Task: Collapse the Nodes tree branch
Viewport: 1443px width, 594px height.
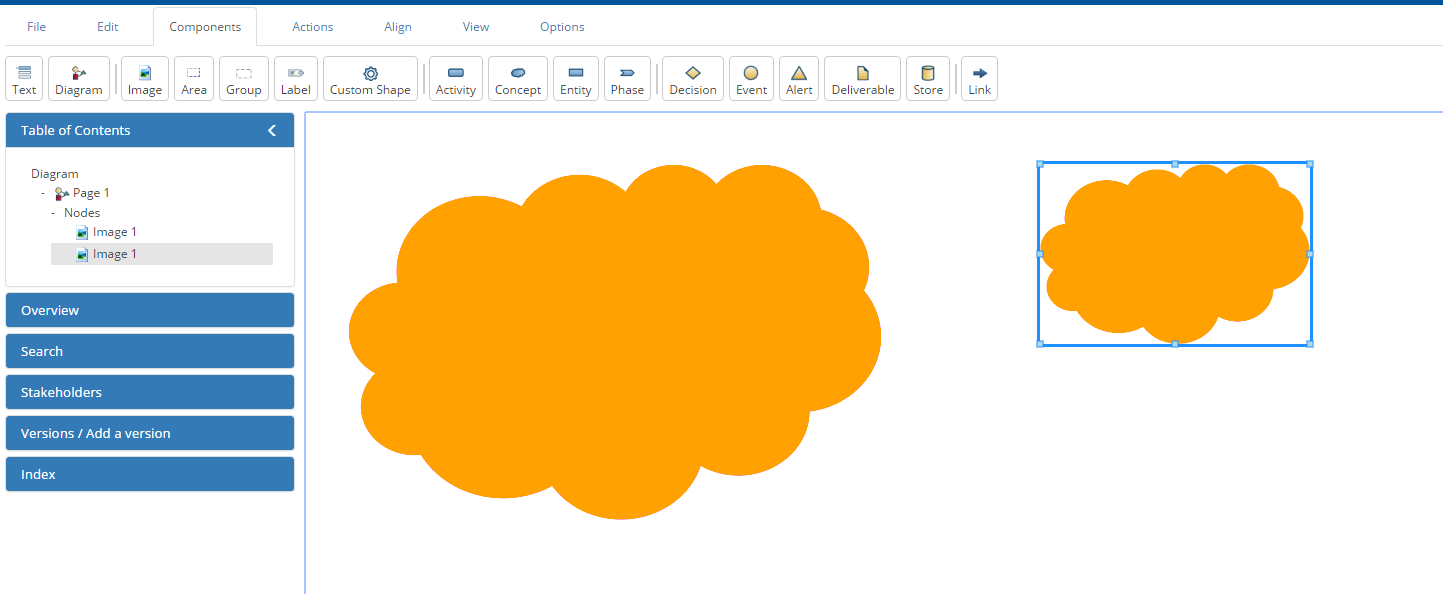Action: tap(54, 213)
